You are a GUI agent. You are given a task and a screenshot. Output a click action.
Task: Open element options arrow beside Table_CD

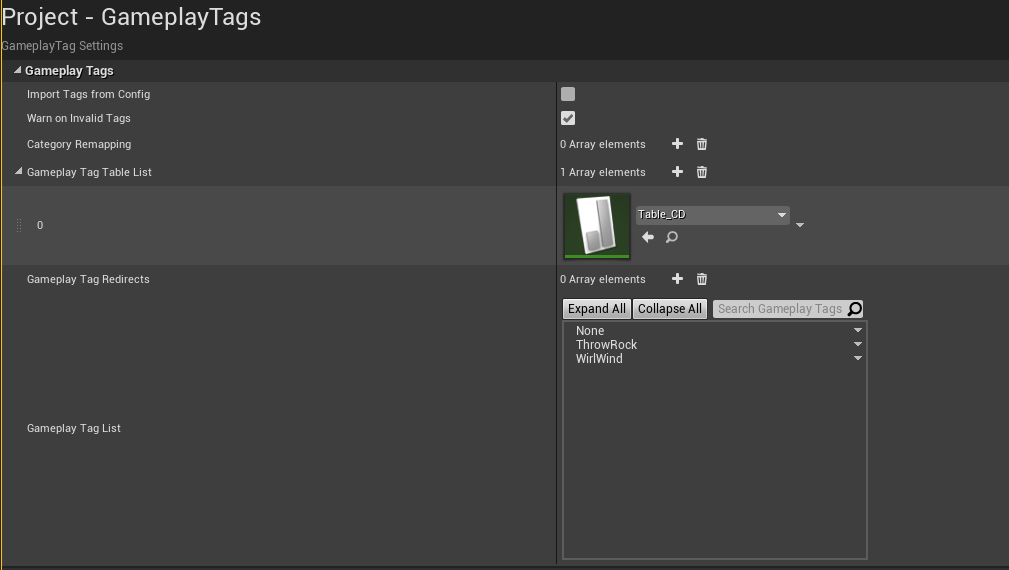coord(800,225)
